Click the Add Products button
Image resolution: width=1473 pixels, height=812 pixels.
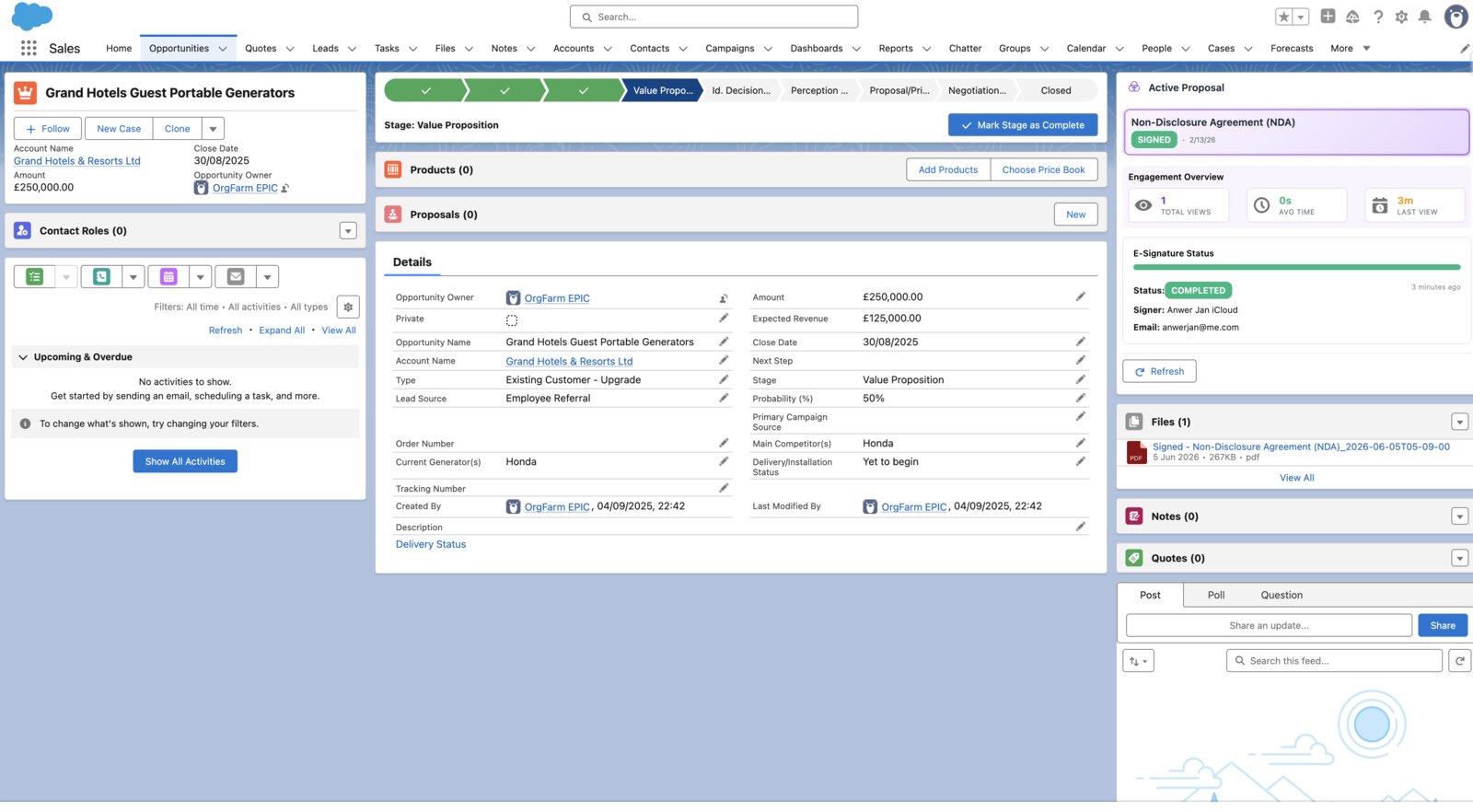point(948,169)
